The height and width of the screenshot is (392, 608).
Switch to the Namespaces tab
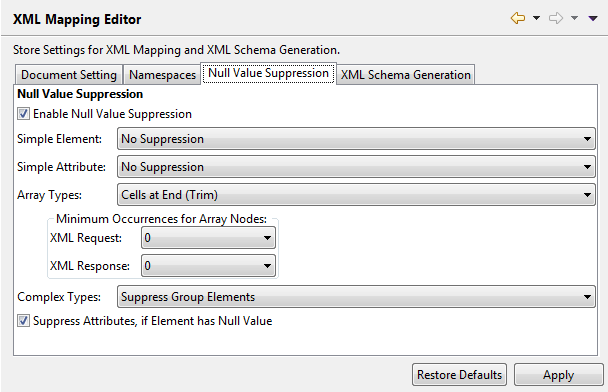pyautogui.click(x=162, y=74)
